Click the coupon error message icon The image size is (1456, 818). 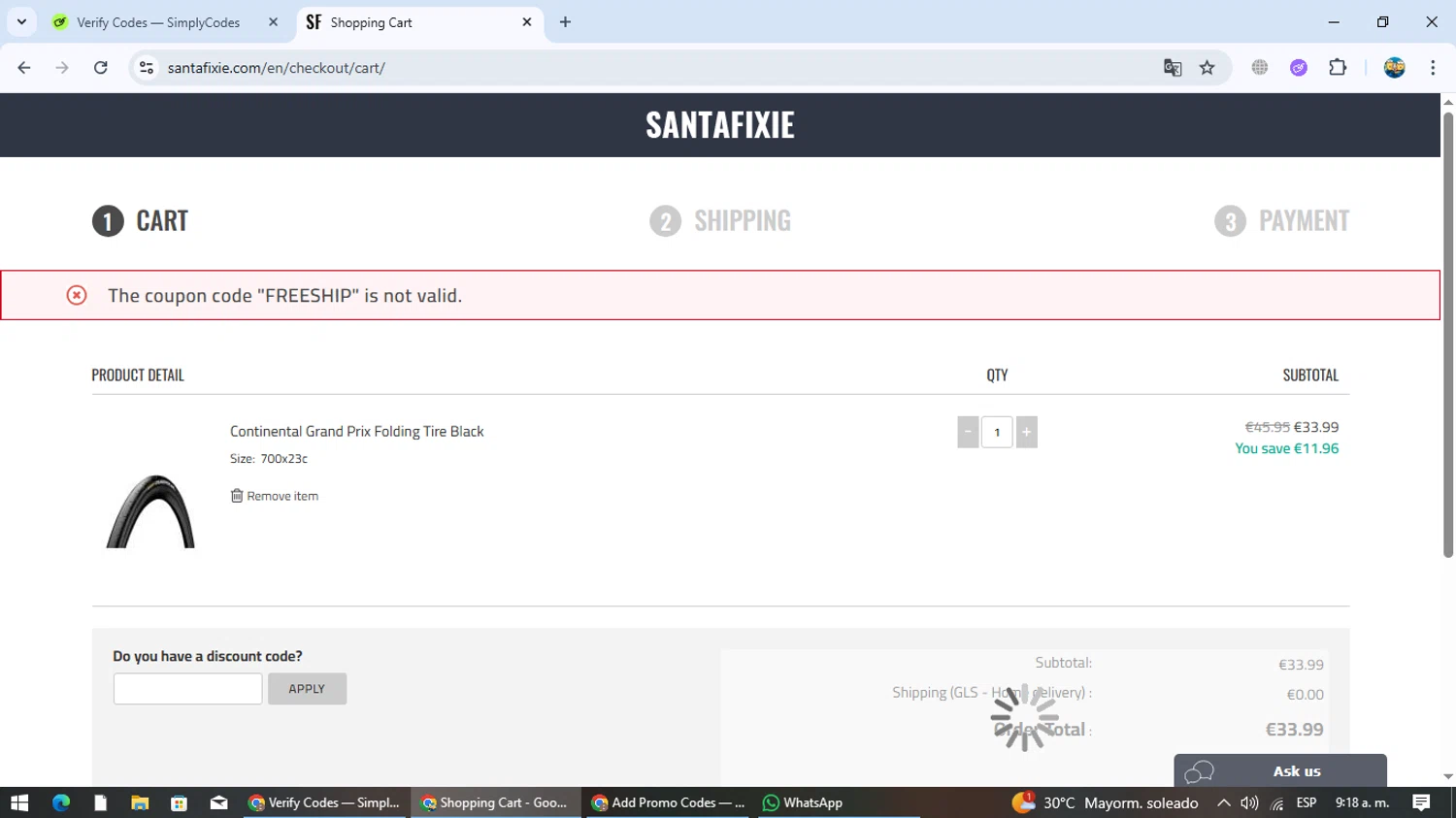[x=77, y=295]
